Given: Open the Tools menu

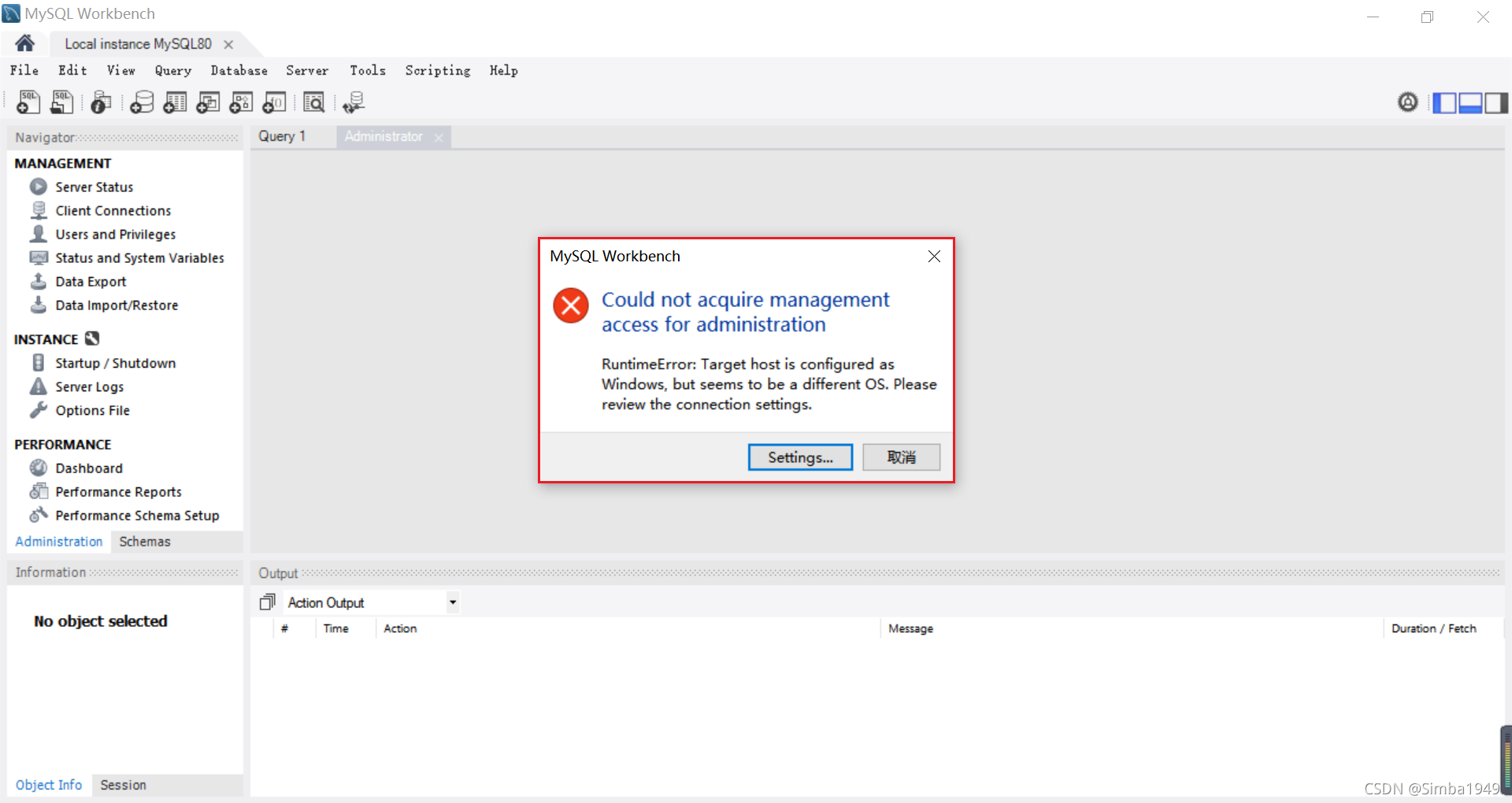Looking at the screenshot, I should tap(368, 70).
